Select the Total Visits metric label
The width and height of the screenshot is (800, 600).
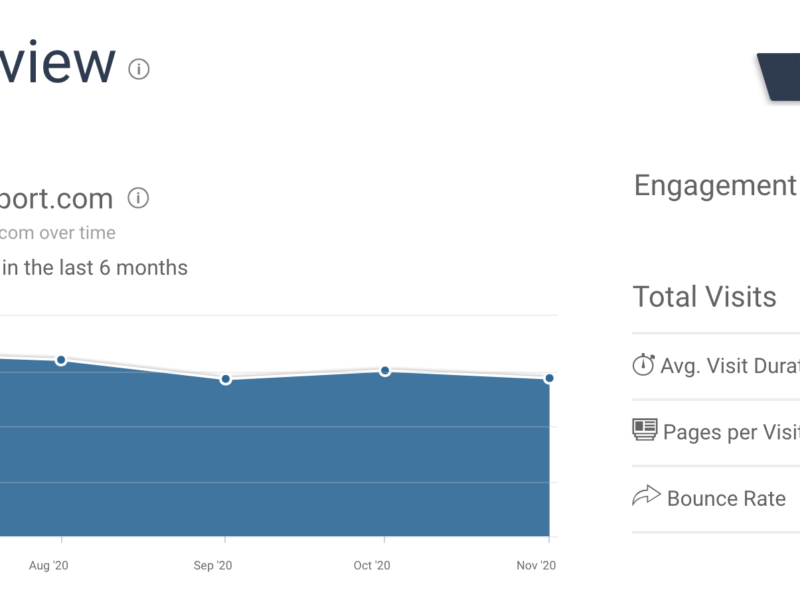[704, 297]
